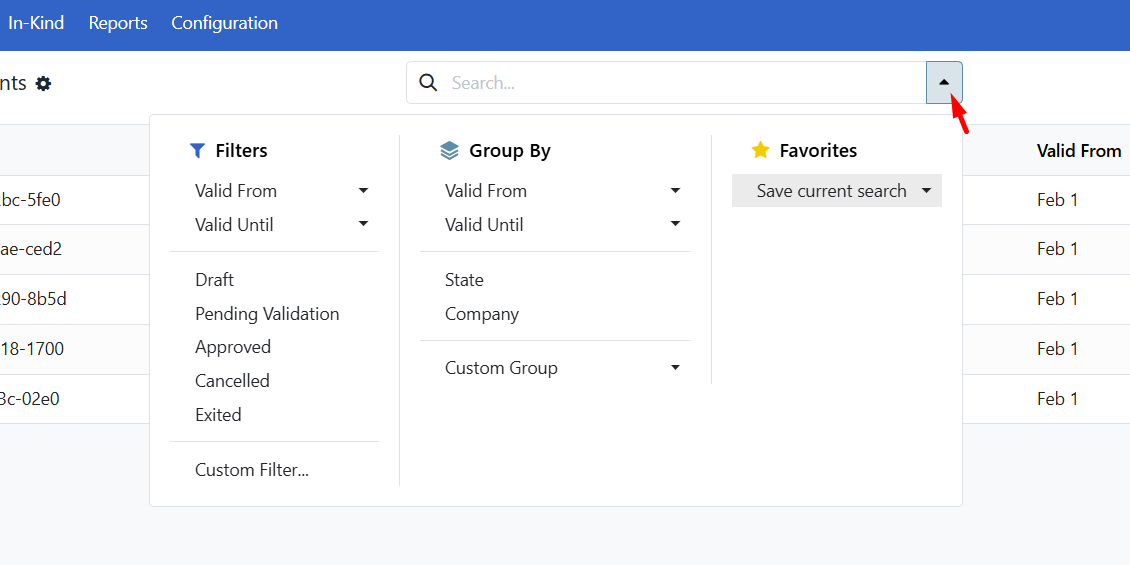Apply the Cancelled filter
1130x565 pixels.
232,381
